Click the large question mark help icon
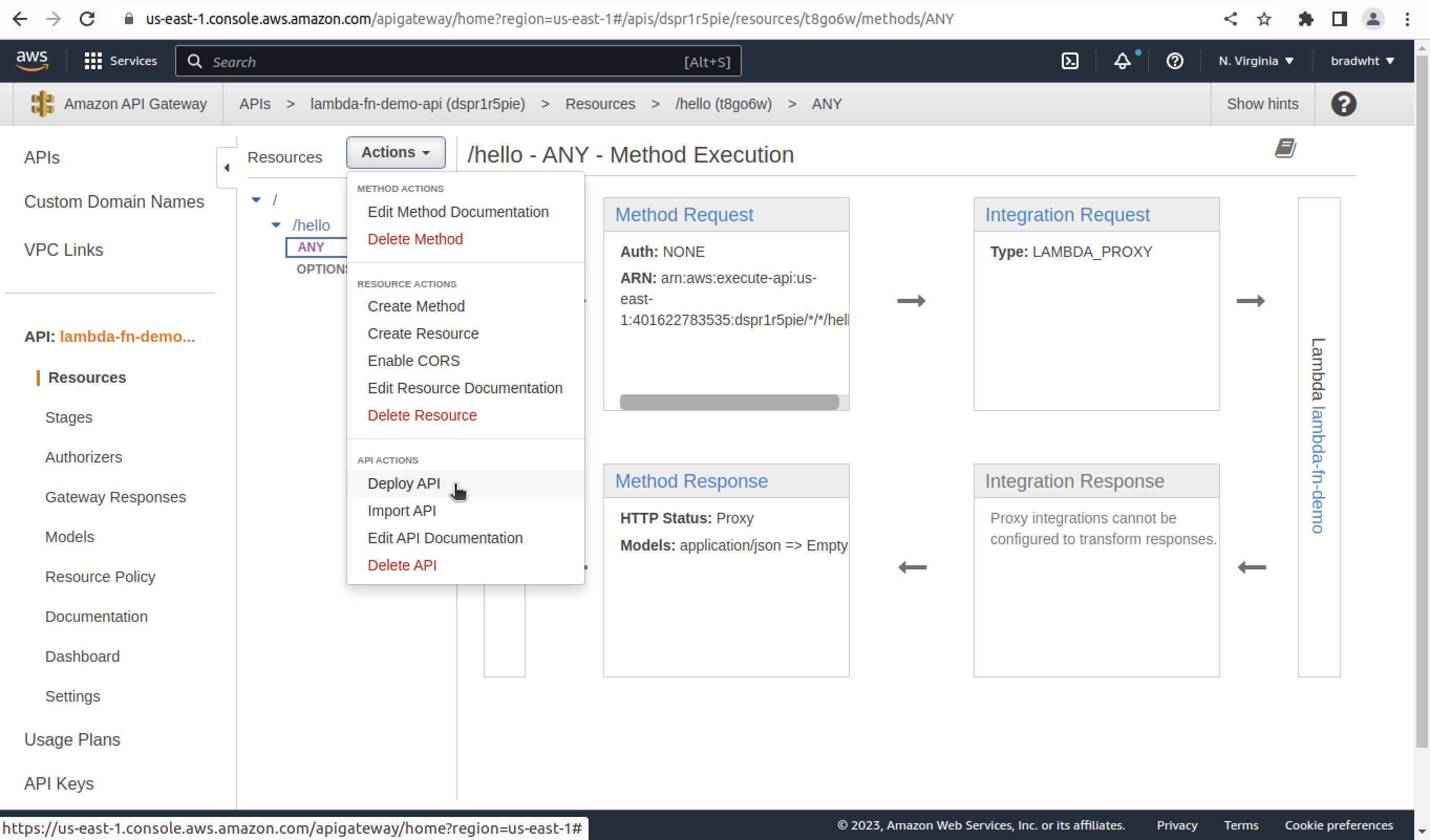The image size is (1430, 840). click(x=1344, y=104)
